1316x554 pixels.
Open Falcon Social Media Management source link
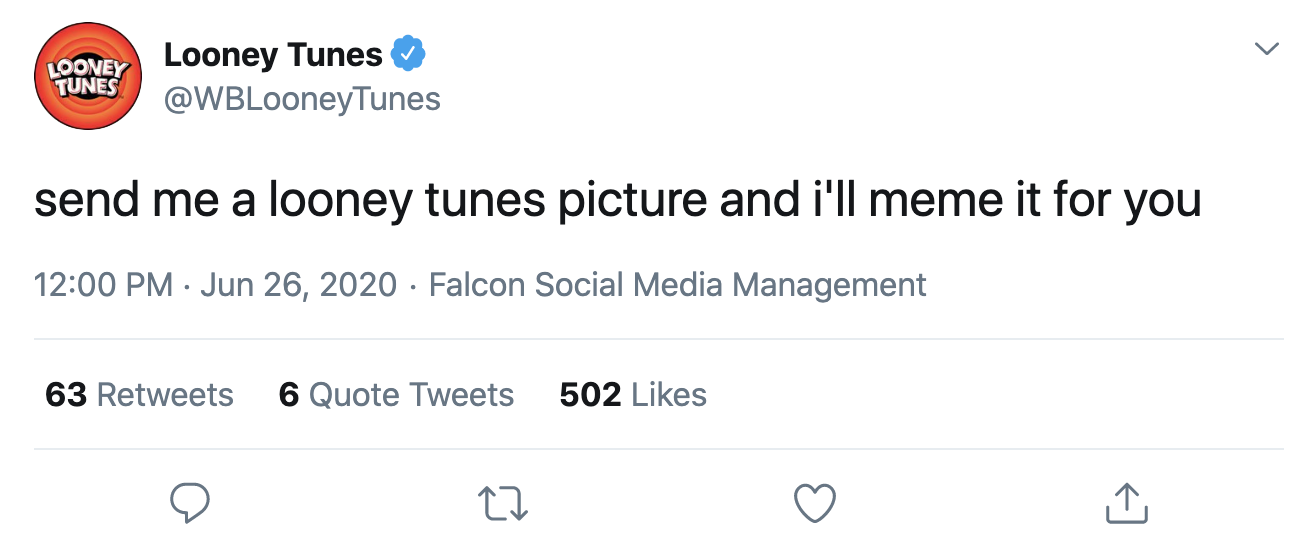click(677, 285)
